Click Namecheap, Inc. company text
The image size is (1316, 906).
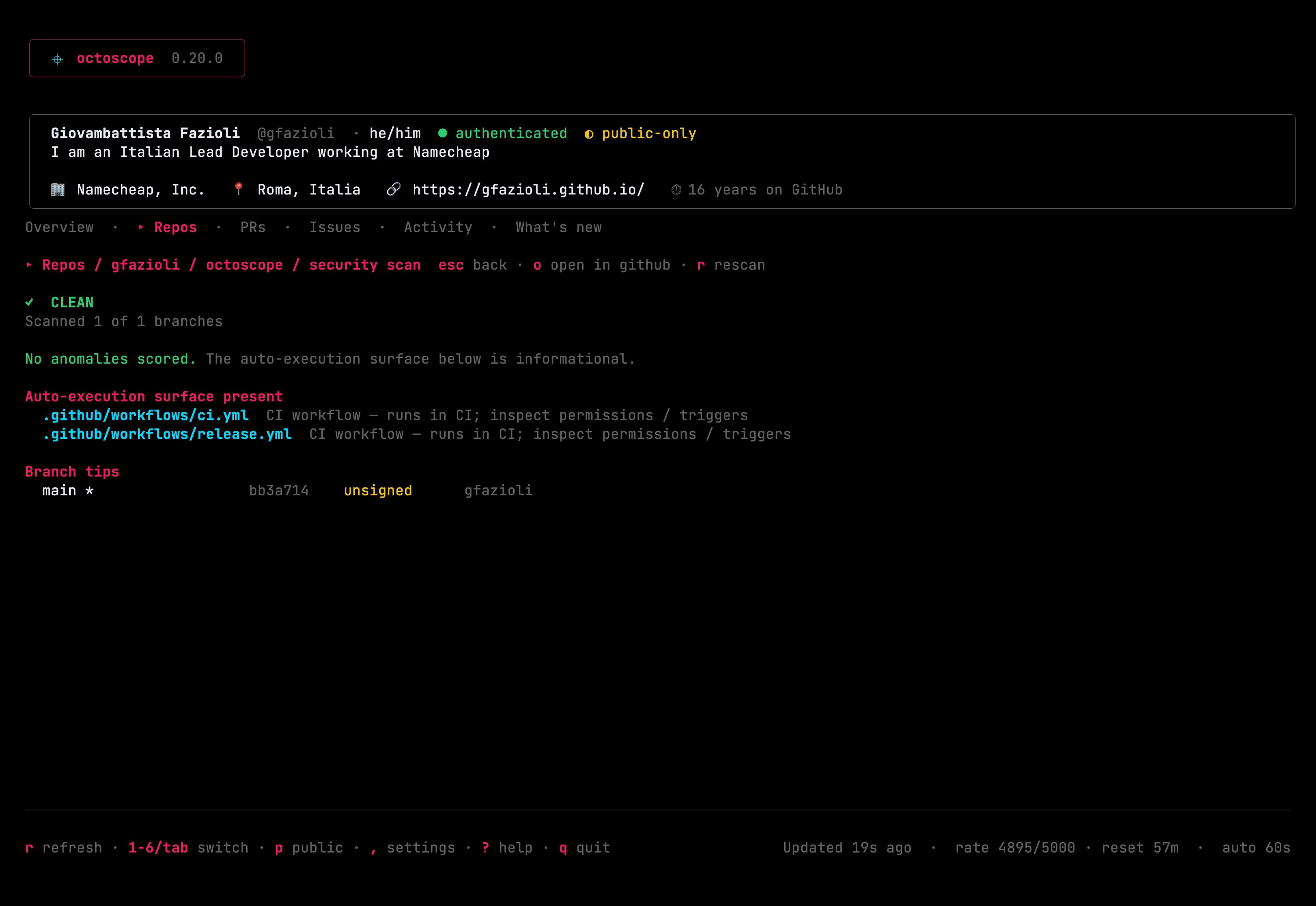[x=141, y=190]
